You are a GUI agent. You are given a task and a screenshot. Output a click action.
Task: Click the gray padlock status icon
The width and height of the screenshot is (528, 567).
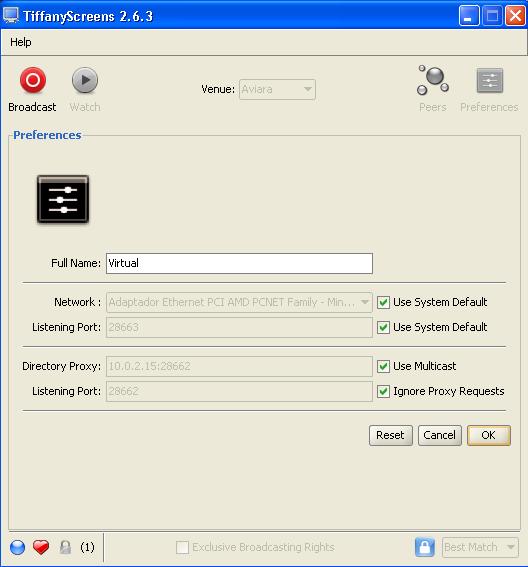point(65,547)
